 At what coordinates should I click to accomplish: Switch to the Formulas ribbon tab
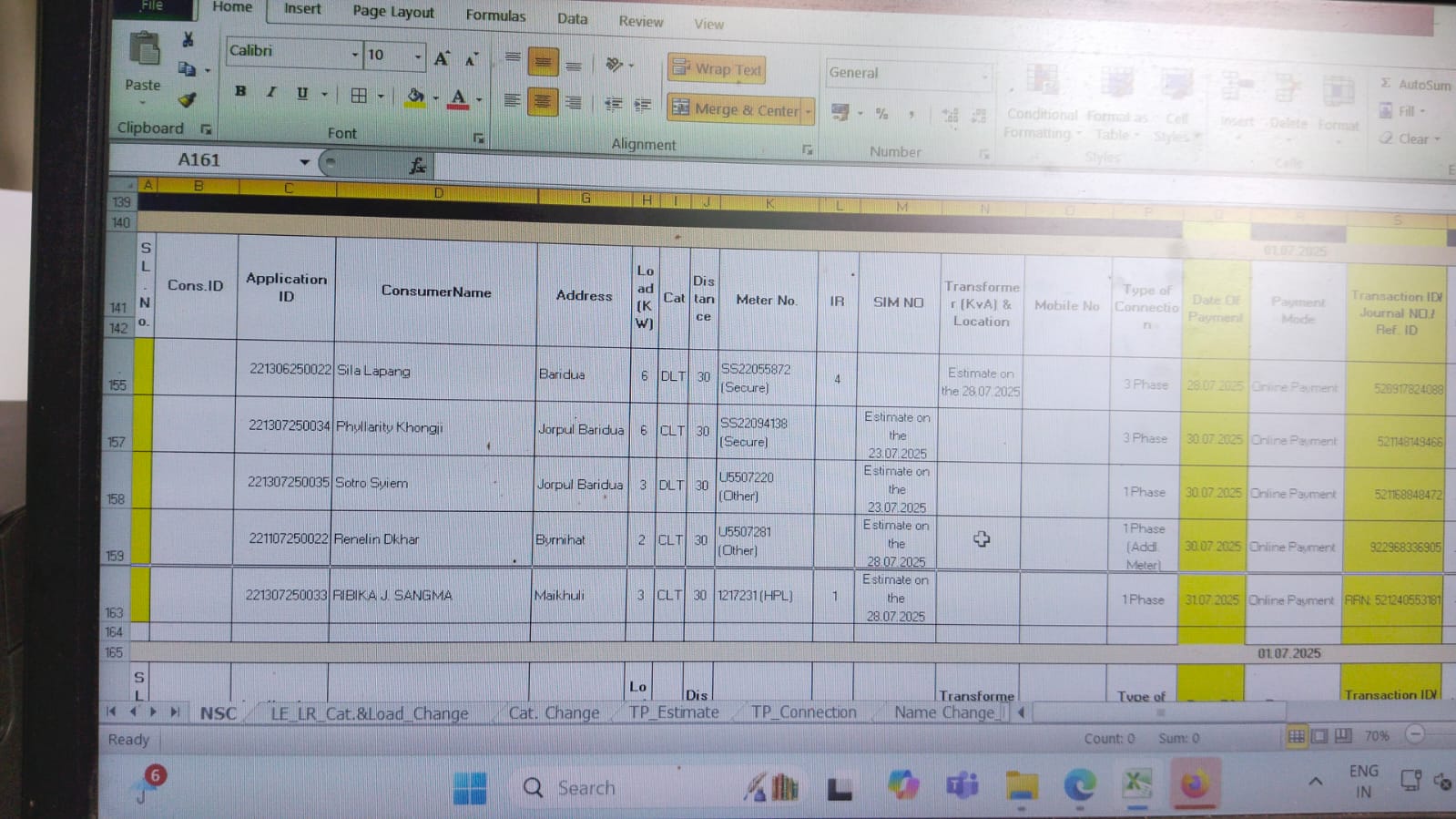tap(495, 15)
